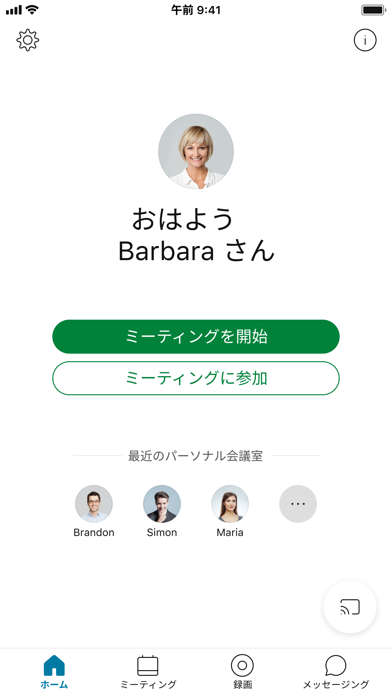Tap the battery icon in status bar
The width and height of the screenshot is (392, 696).
pos(373,10)
